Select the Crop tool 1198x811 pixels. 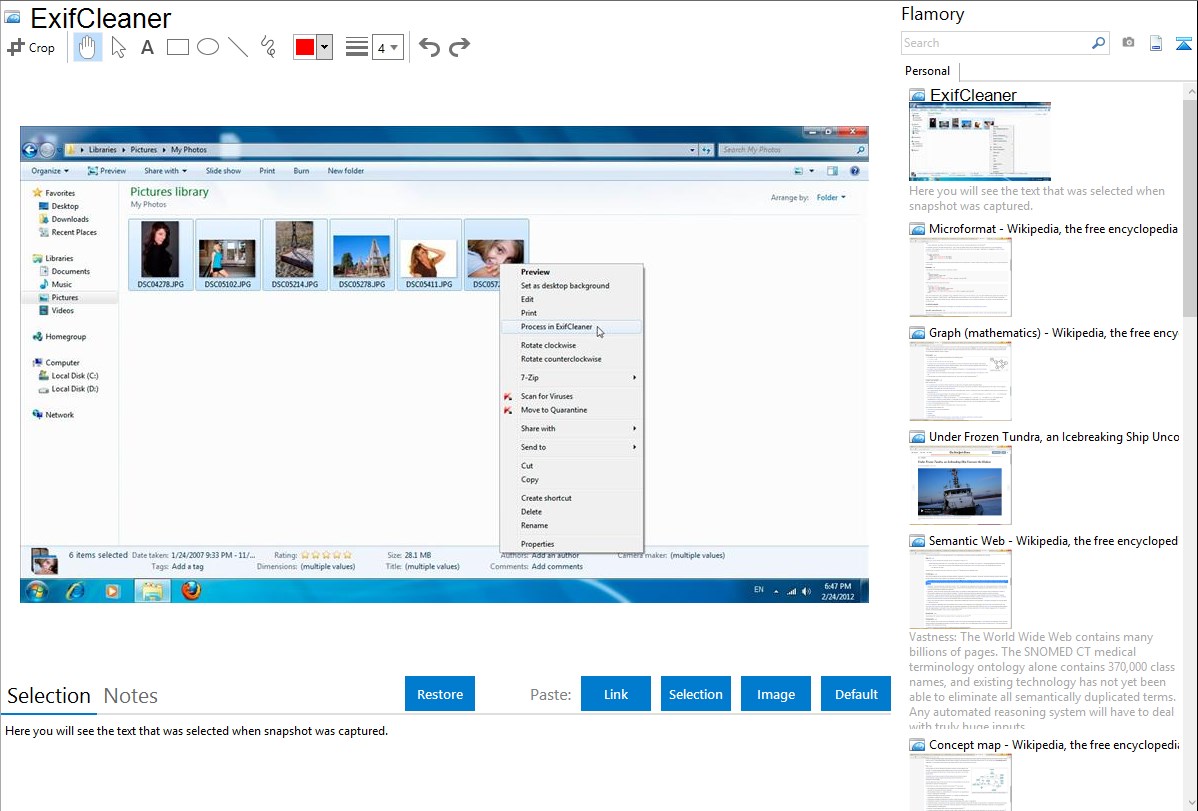31,47
